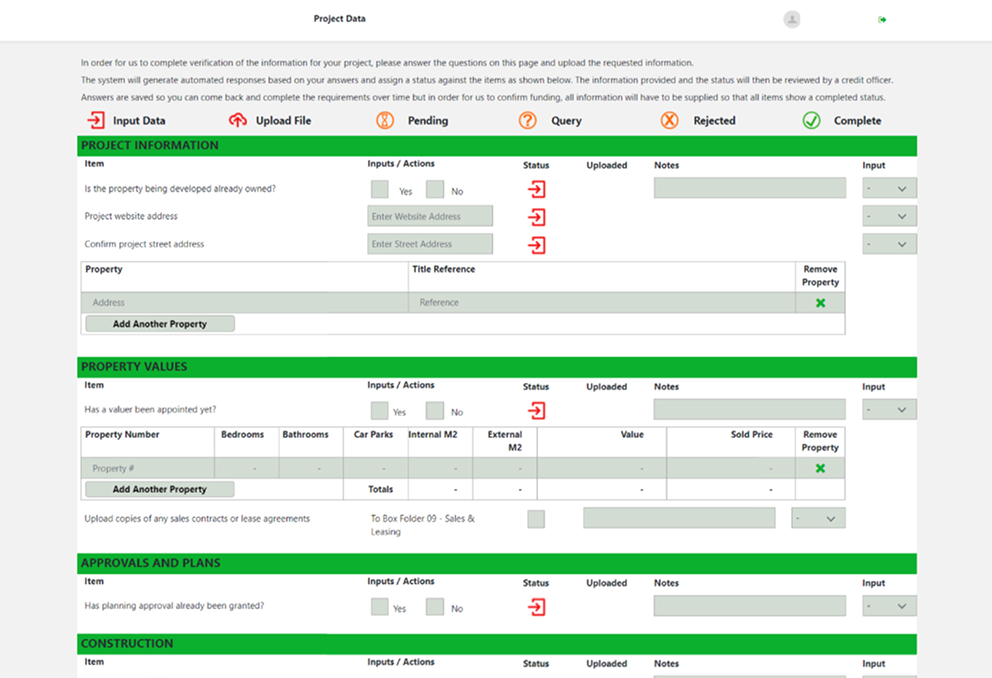Click the Bedrooms cell in property row
This screenshot has height=678, width=992.
pyautogui.click(x=247, y=468)
